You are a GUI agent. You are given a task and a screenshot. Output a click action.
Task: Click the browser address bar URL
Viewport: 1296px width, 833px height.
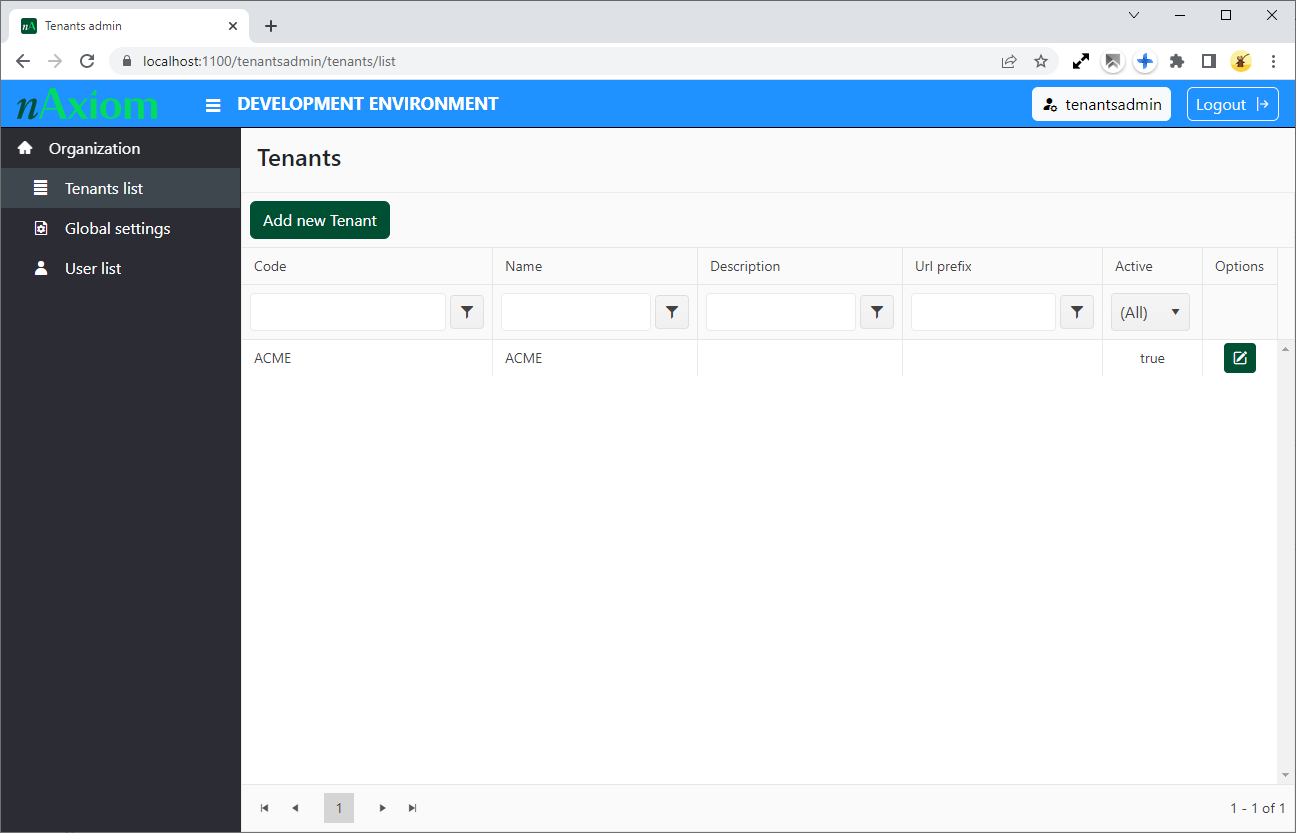coord(269,61)
